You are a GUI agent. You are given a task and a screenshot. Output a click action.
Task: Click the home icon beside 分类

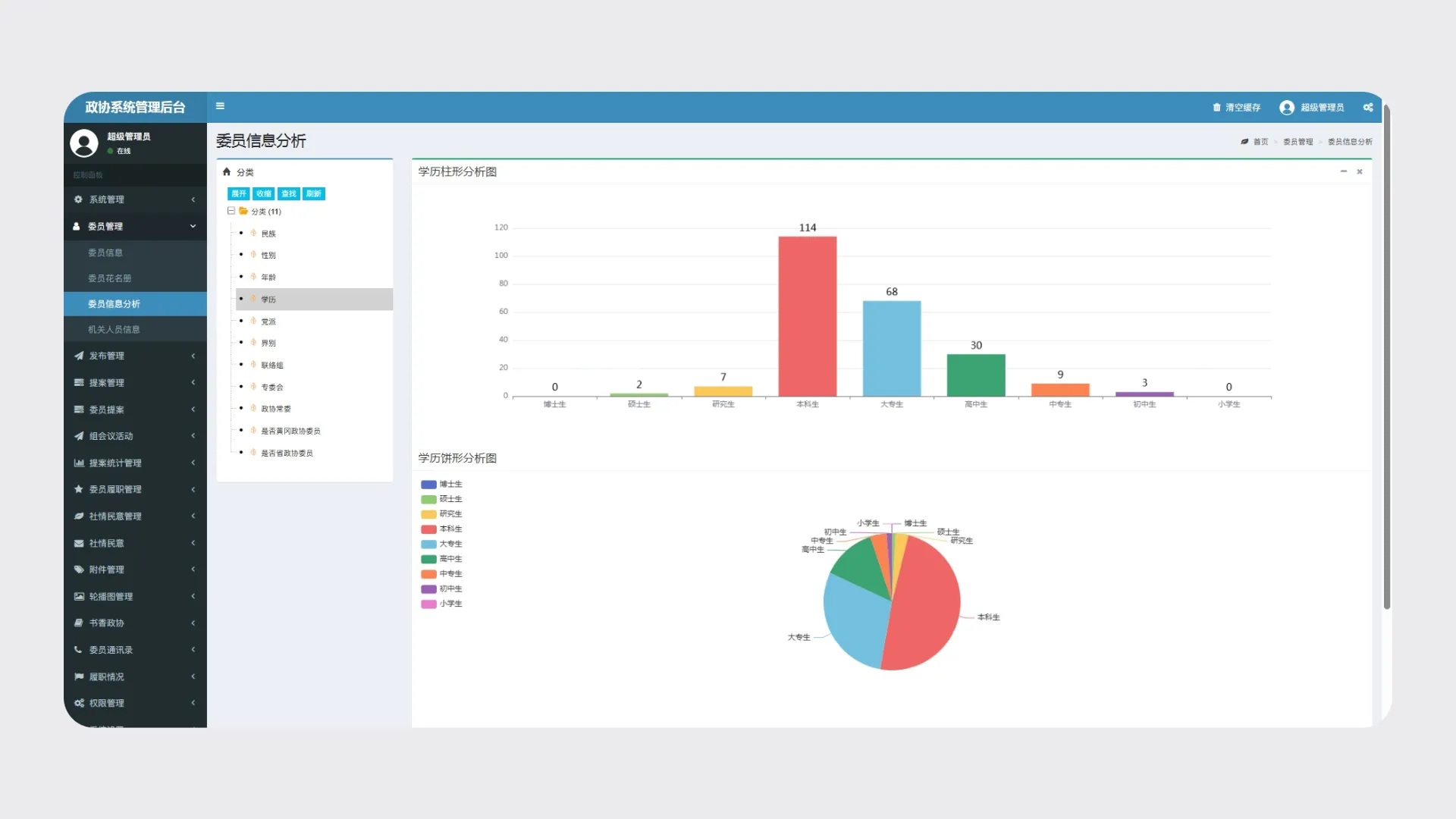point(227,172)
